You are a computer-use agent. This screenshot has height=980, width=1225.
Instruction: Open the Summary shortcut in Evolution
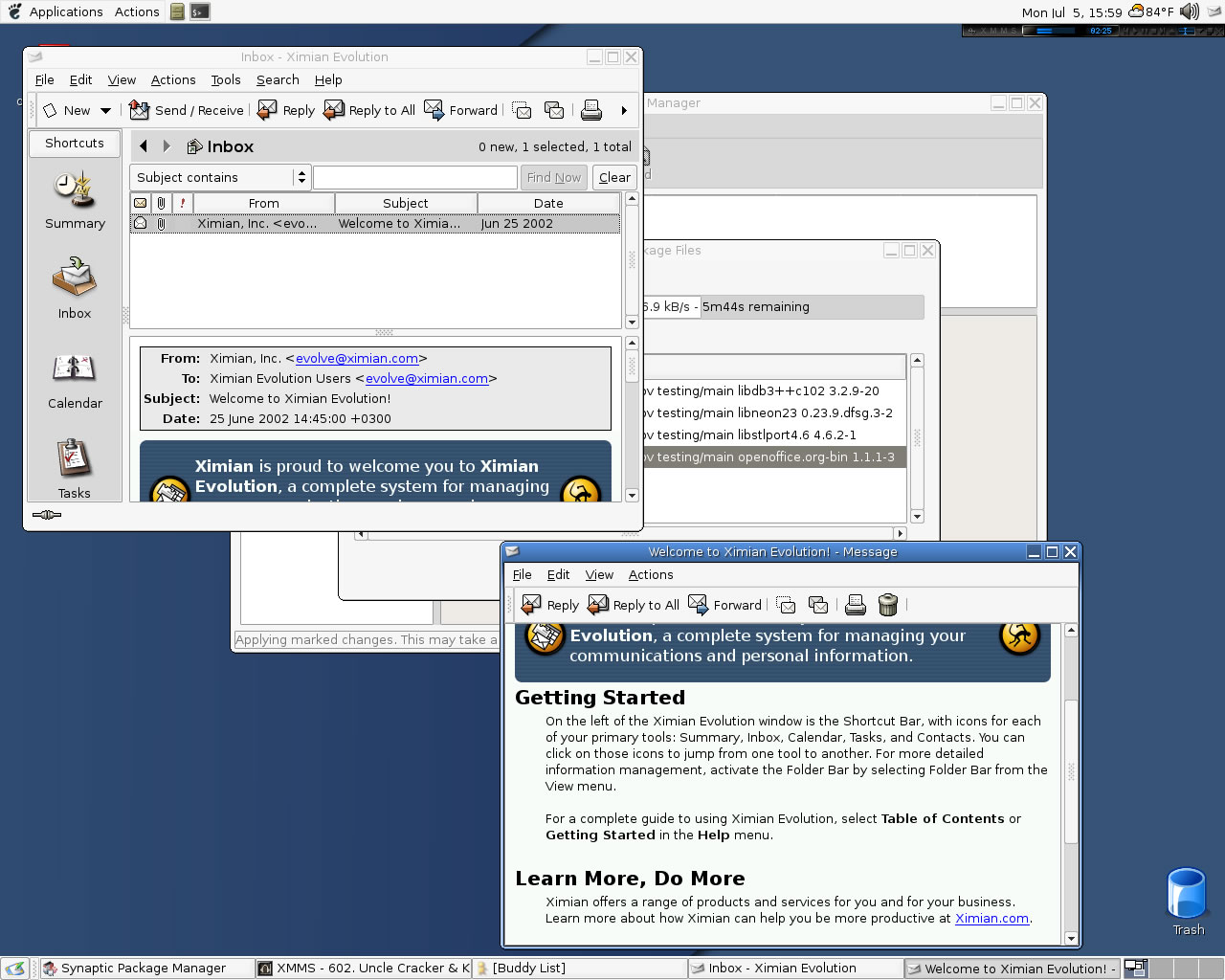[x=75, y=201]
